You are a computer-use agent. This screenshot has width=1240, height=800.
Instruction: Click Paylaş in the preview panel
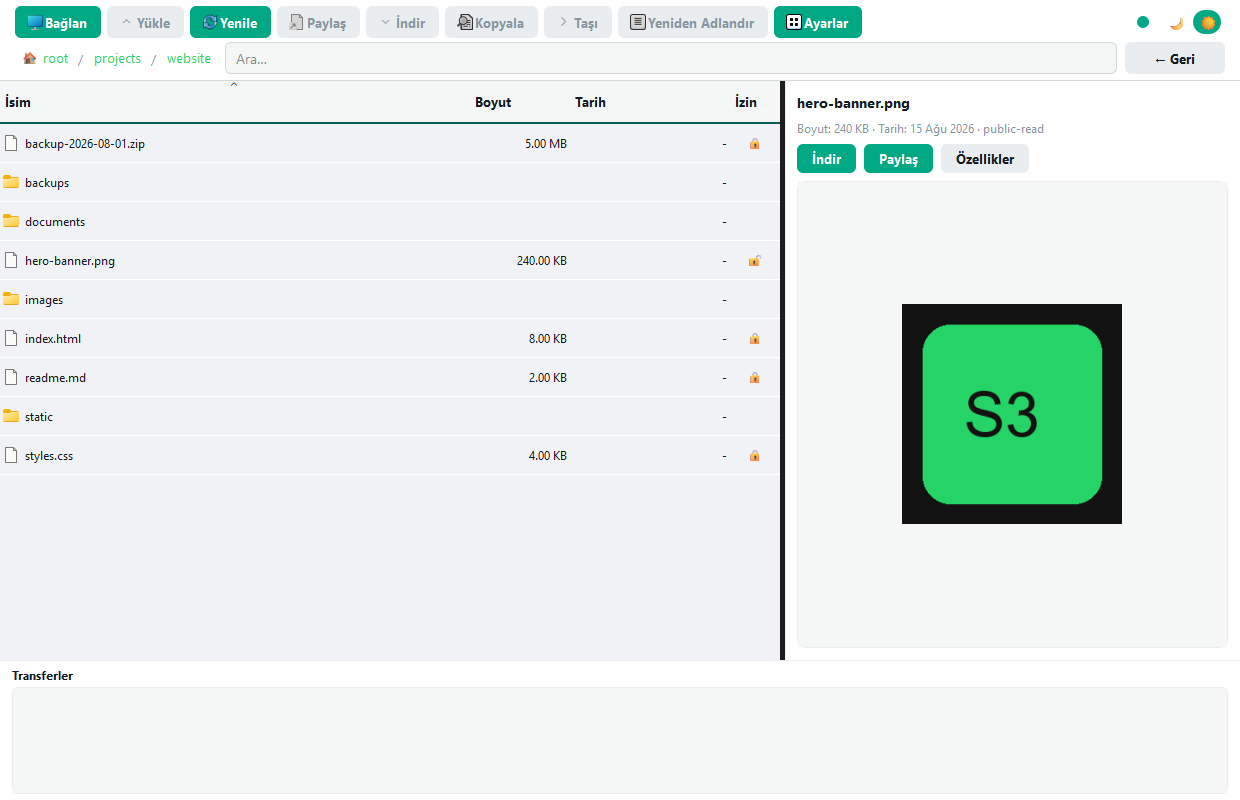coord(898,159)
